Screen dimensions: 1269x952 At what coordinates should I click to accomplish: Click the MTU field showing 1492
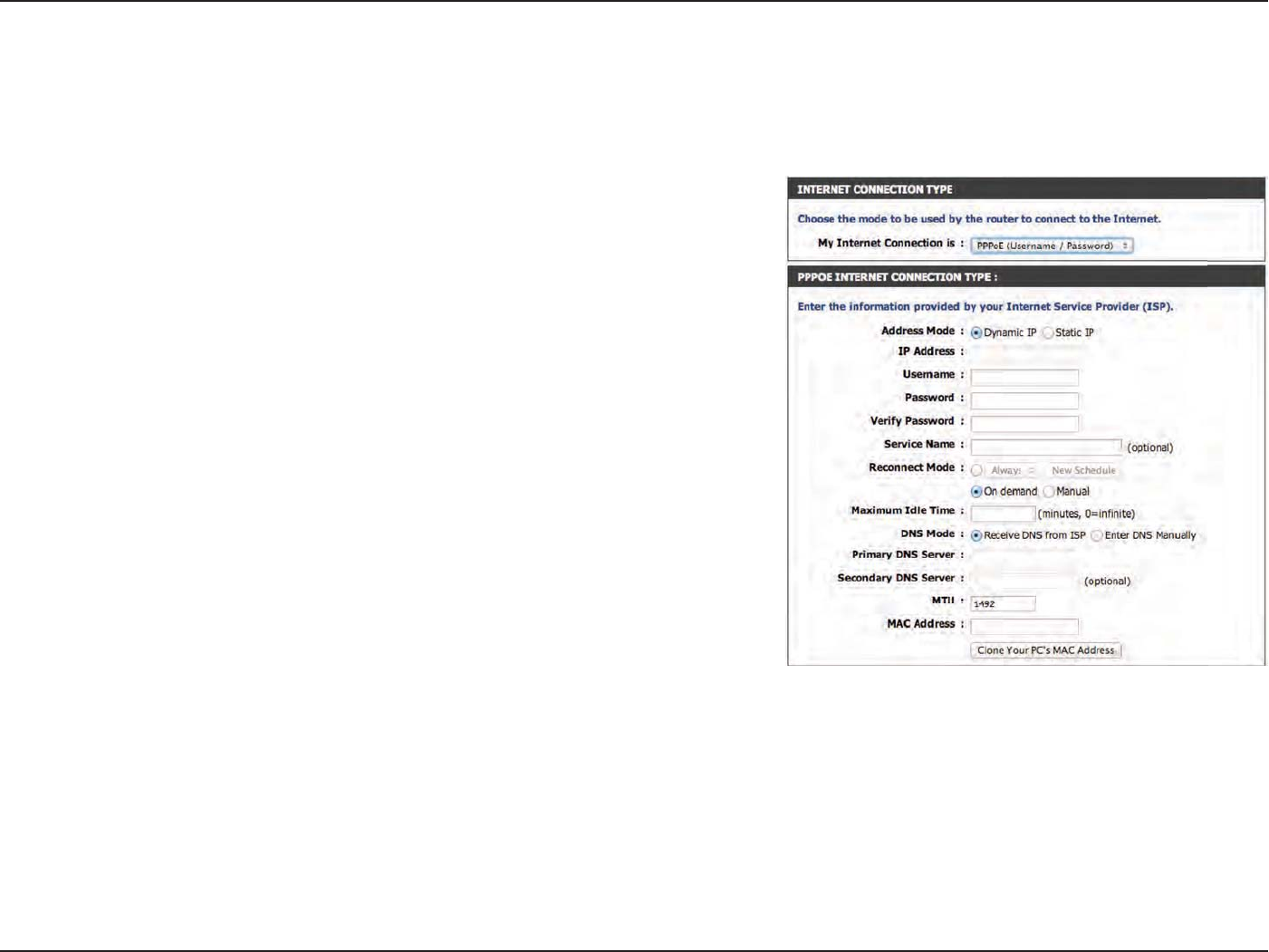pyautogui.click(x=1003, y=604)
